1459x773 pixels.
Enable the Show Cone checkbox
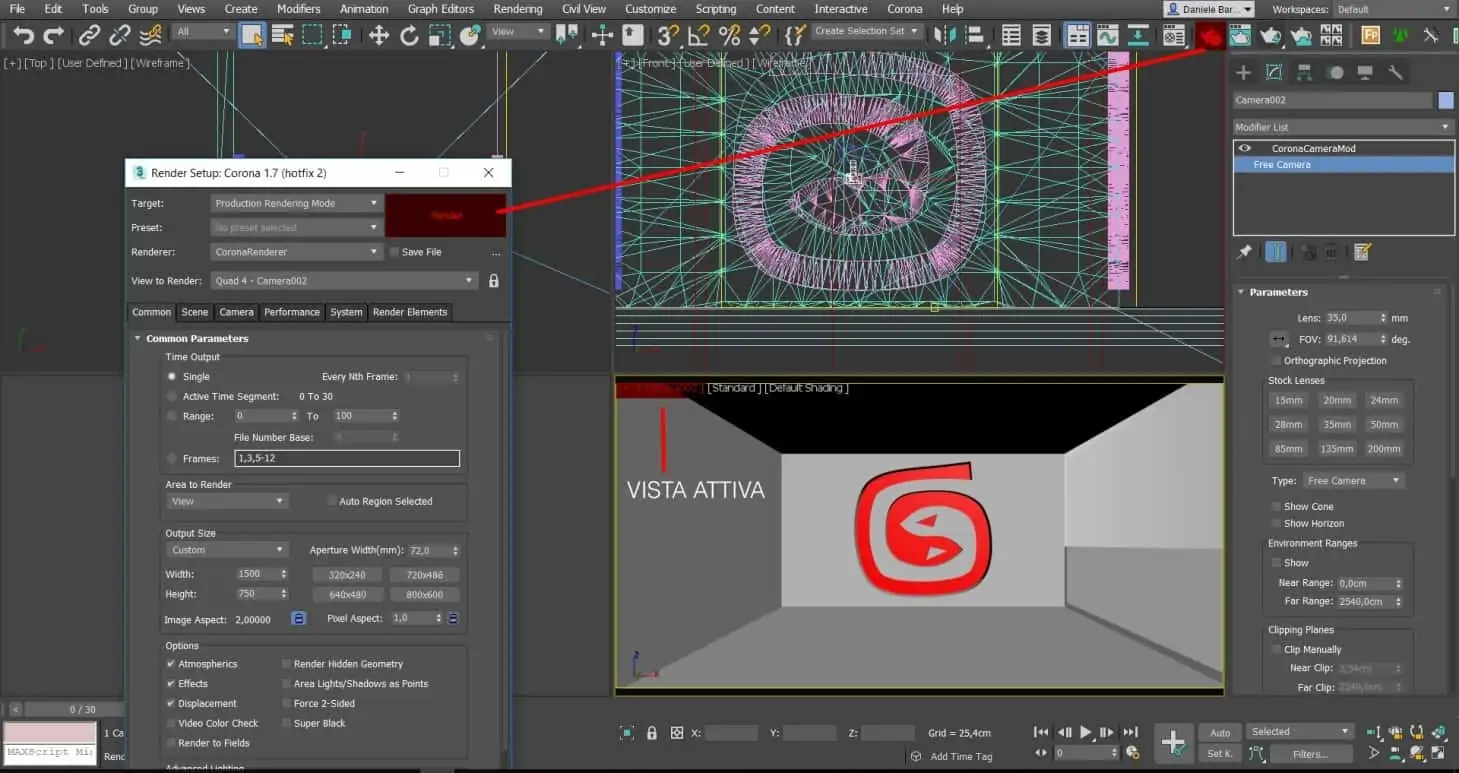(1276, 507)
